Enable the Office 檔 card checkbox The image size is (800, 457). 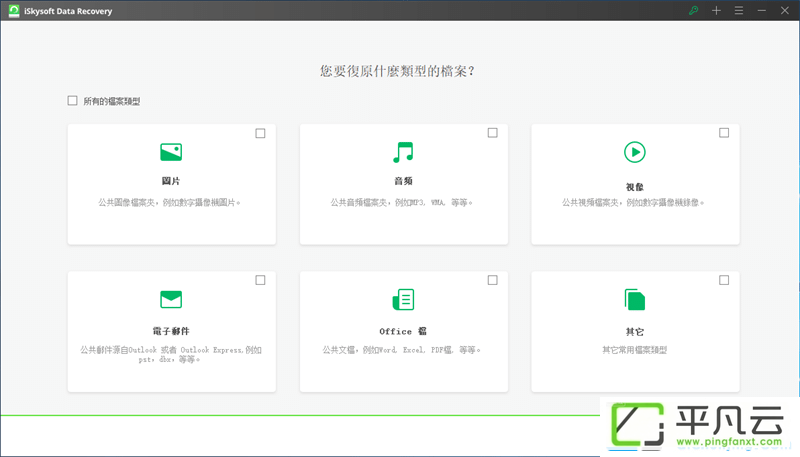pyautogui.click(x=492, y=280)
